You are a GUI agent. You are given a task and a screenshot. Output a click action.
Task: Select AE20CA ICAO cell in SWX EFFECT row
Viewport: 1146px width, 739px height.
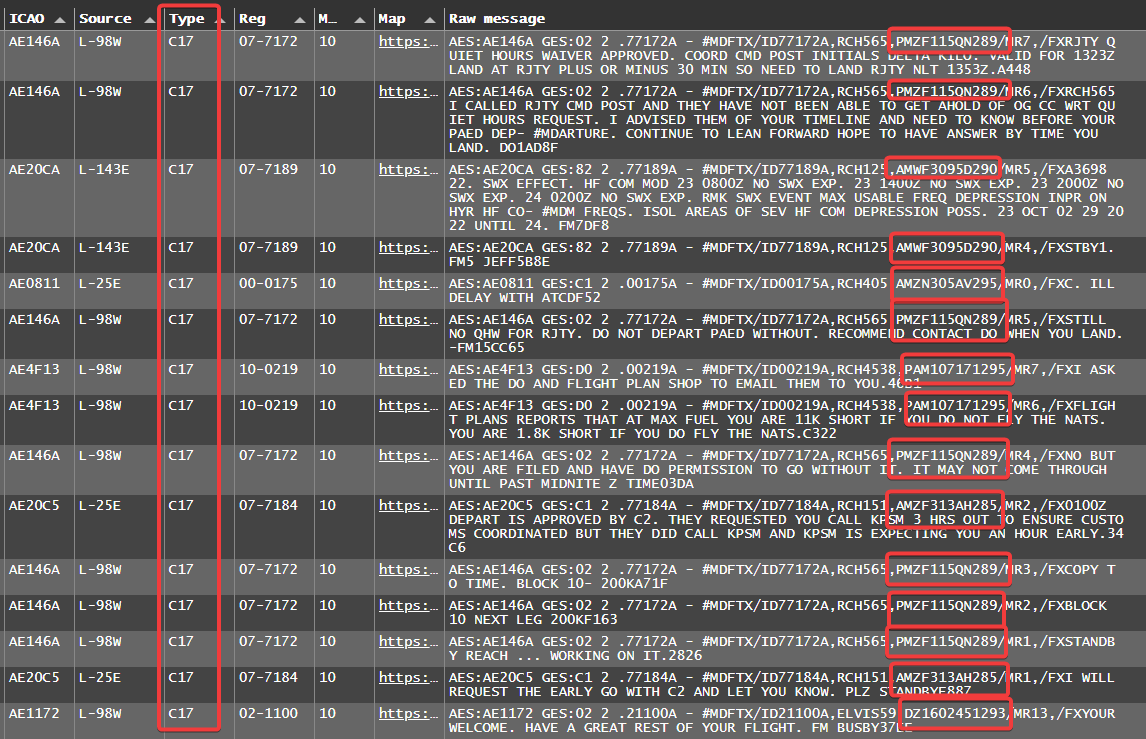34,169
